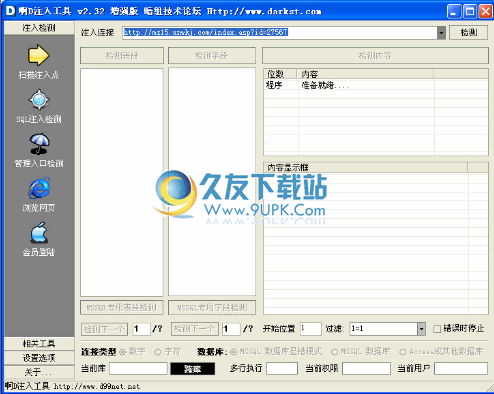494x394 pixels.
Task: Close the 啊D注入工具 window
Action: [485, 12]
